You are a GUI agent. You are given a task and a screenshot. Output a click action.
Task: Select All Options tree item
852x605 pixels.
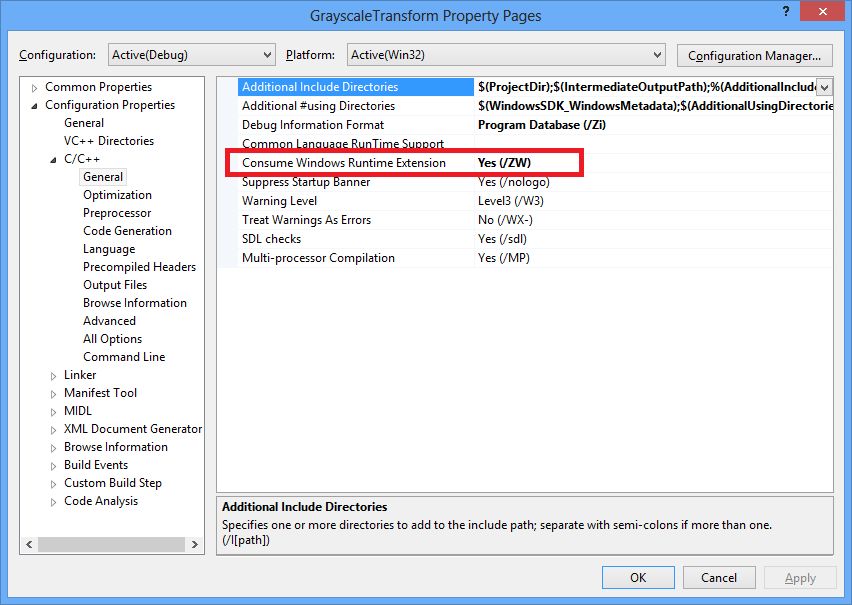[112, 338]
